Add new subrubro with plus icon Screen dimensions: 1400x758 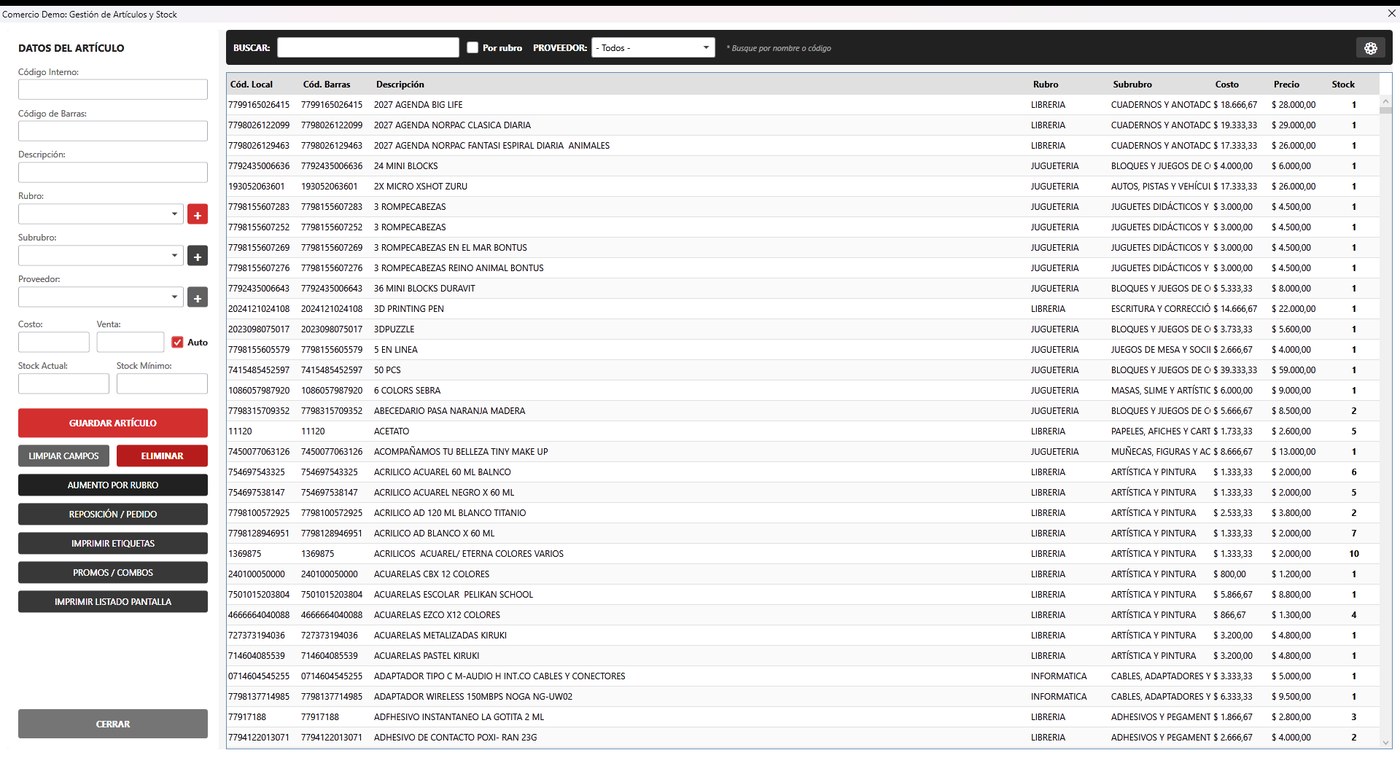tap(197, 256)
